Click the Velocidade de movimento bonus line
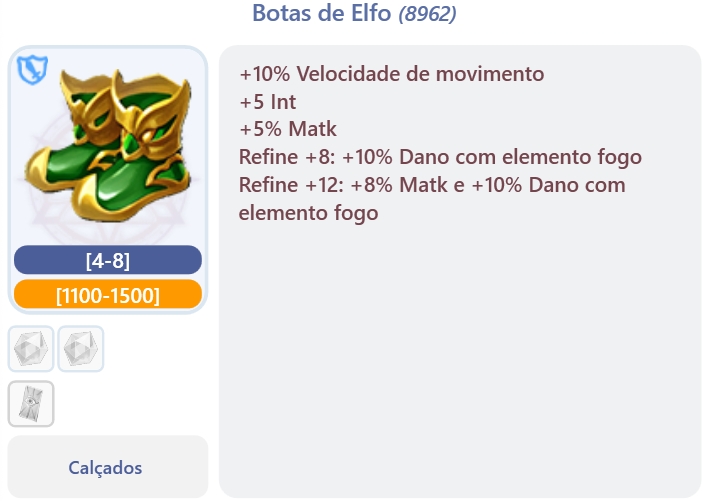The height and width of the screenshot is (501, 707). pyautogui.click(x=391, y=74)
